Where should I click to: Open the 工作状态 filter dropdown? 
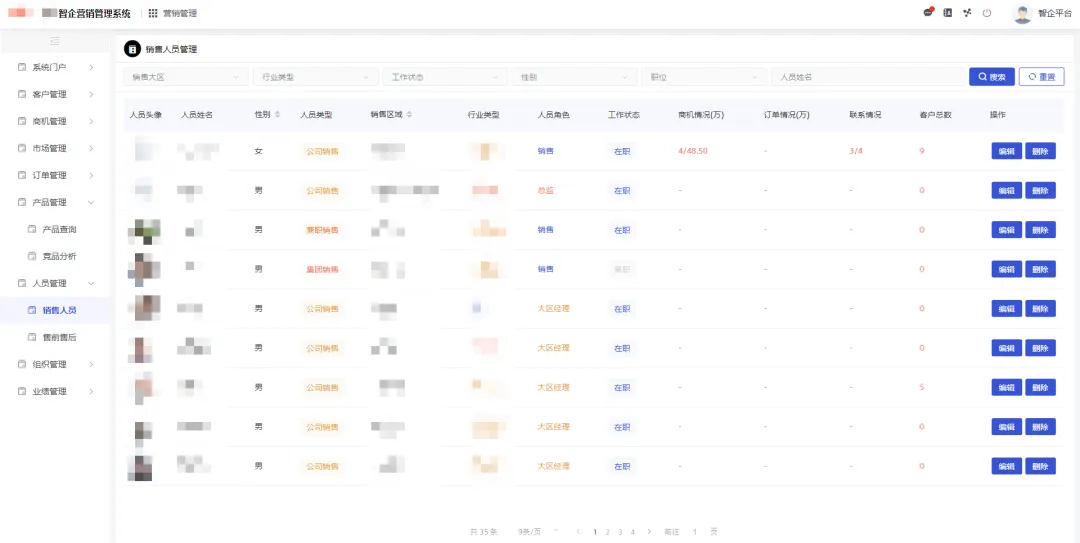(x=445, y=77)
